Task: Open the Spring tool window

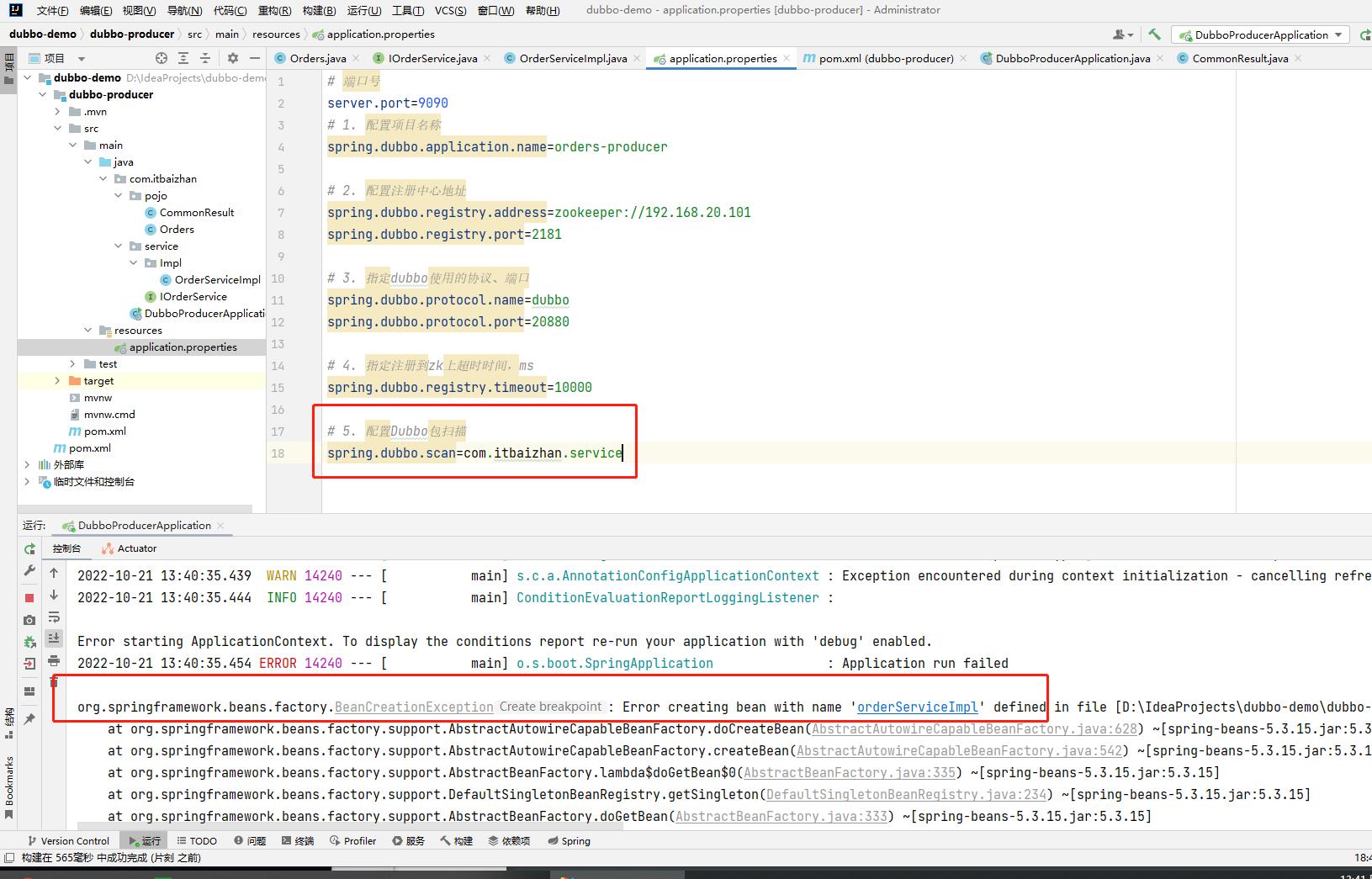Action: tap(569, 840)
